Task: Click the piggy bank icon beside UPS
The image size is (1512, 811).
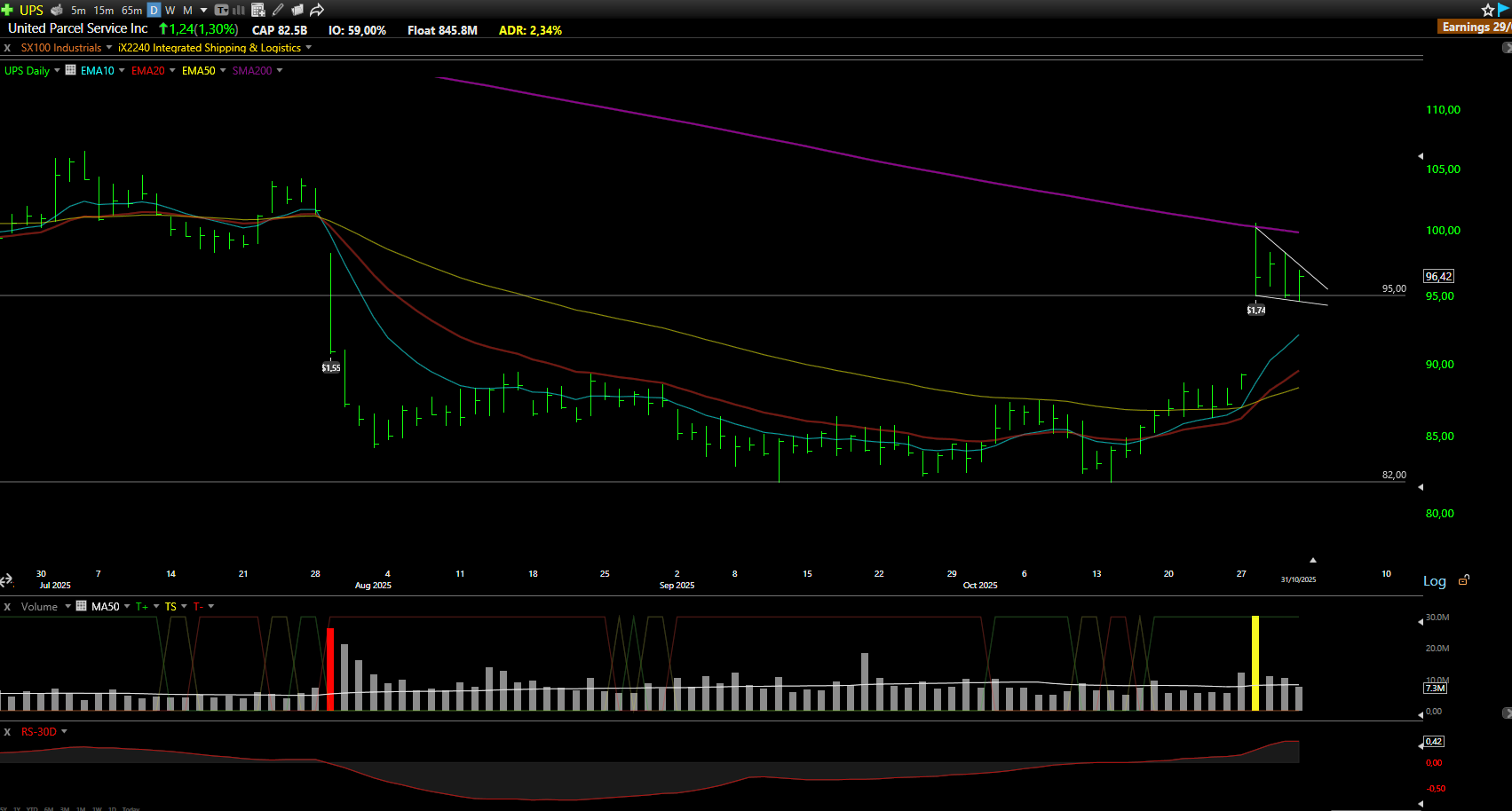Action: 57,10
